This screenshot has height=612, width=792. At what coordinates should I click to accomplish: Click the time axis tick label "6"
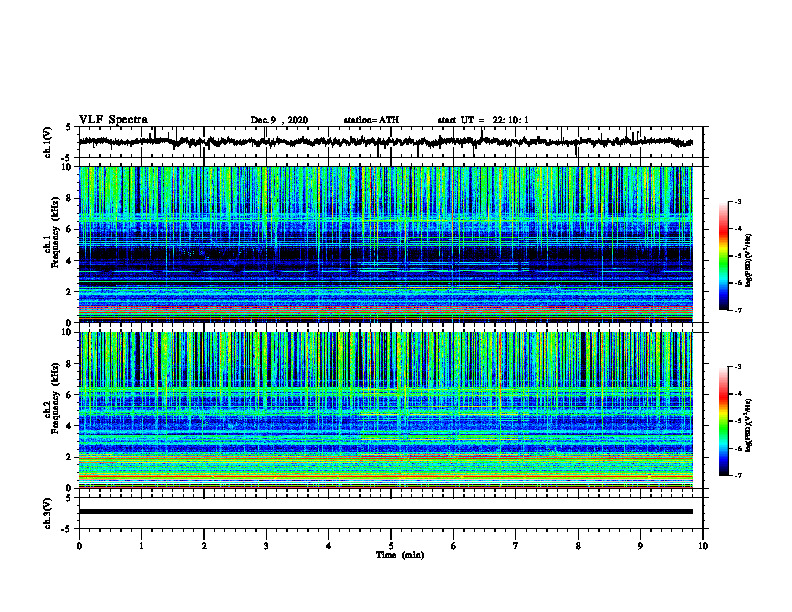[x=454, y=546]
